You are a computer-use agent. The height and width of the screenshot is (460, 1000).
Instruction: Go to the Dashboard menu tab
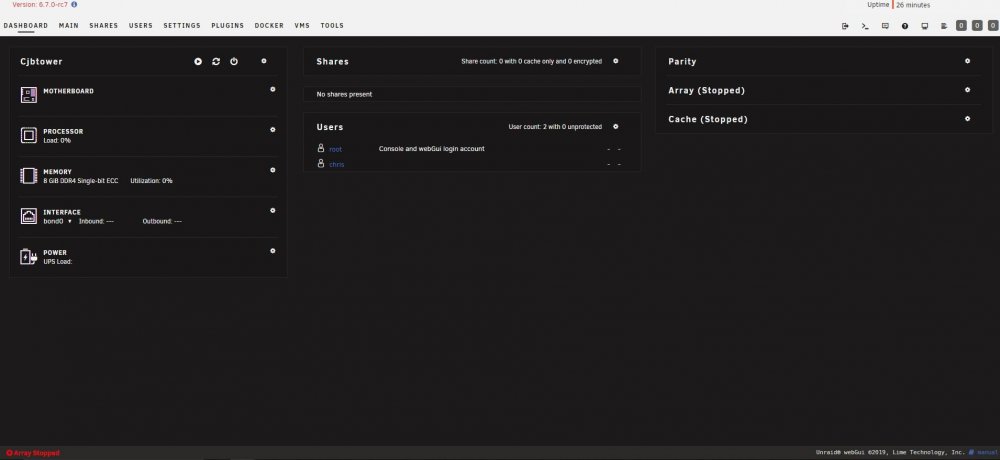tap(26, 26)
